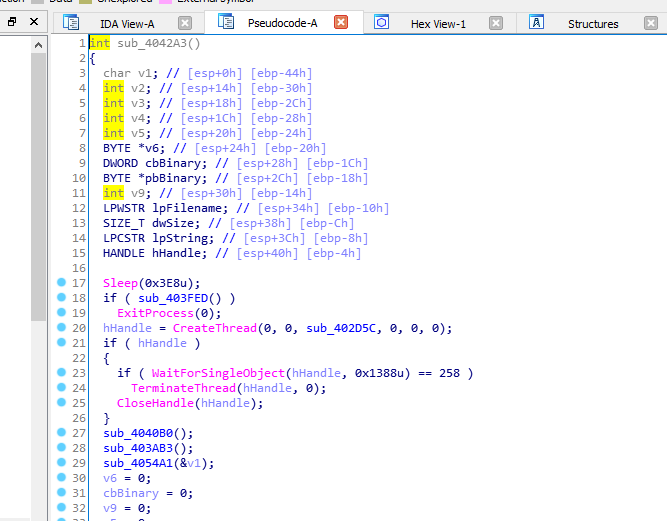Click line number 22 in gutter
This screenshot has height=521, width=667.
click(x=79, y=359)
